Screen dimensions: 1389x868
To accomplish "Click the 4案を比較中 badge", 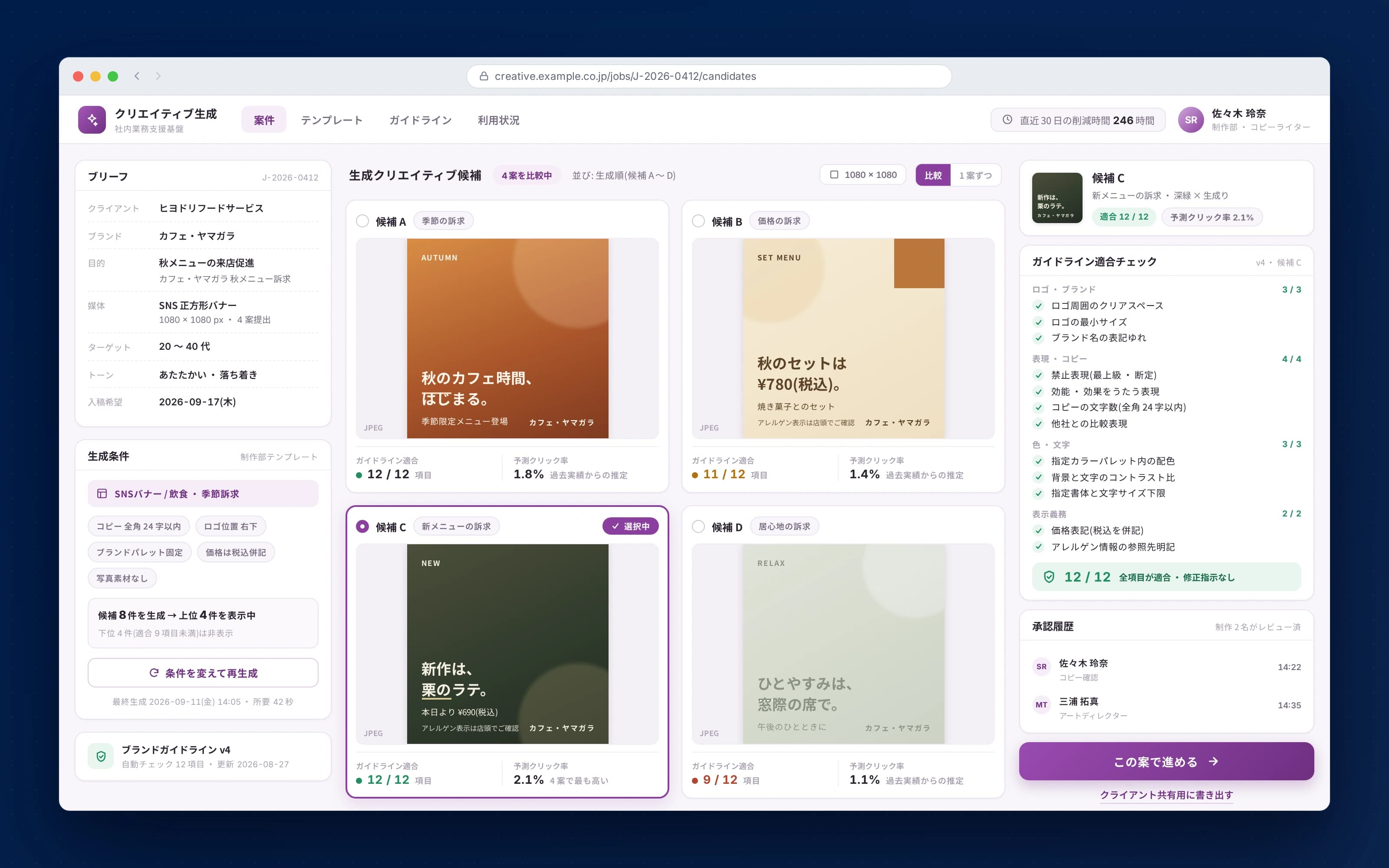I will pyautogui.click(x=527, y=175).
